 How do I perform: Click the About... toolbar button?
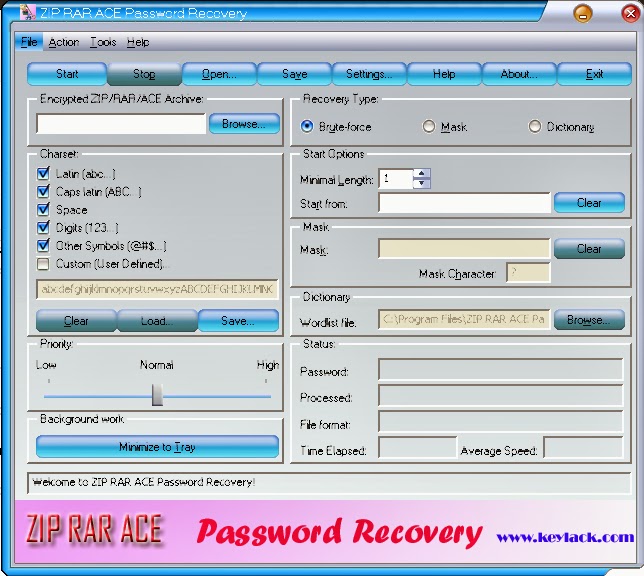click(x=519, y=74)
